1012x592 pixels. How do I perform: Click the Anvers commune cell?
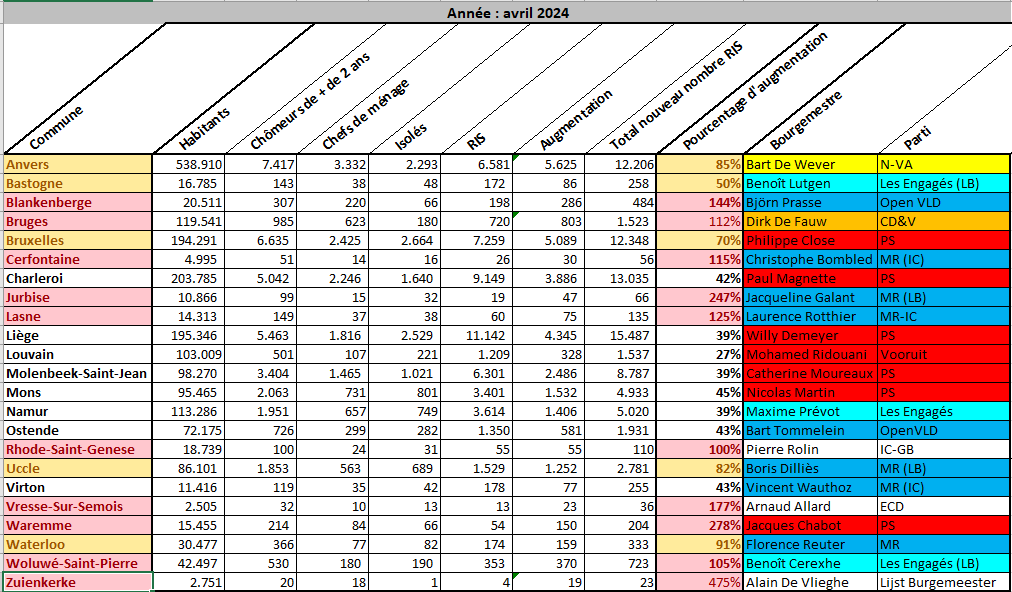[x=78, y=164]
